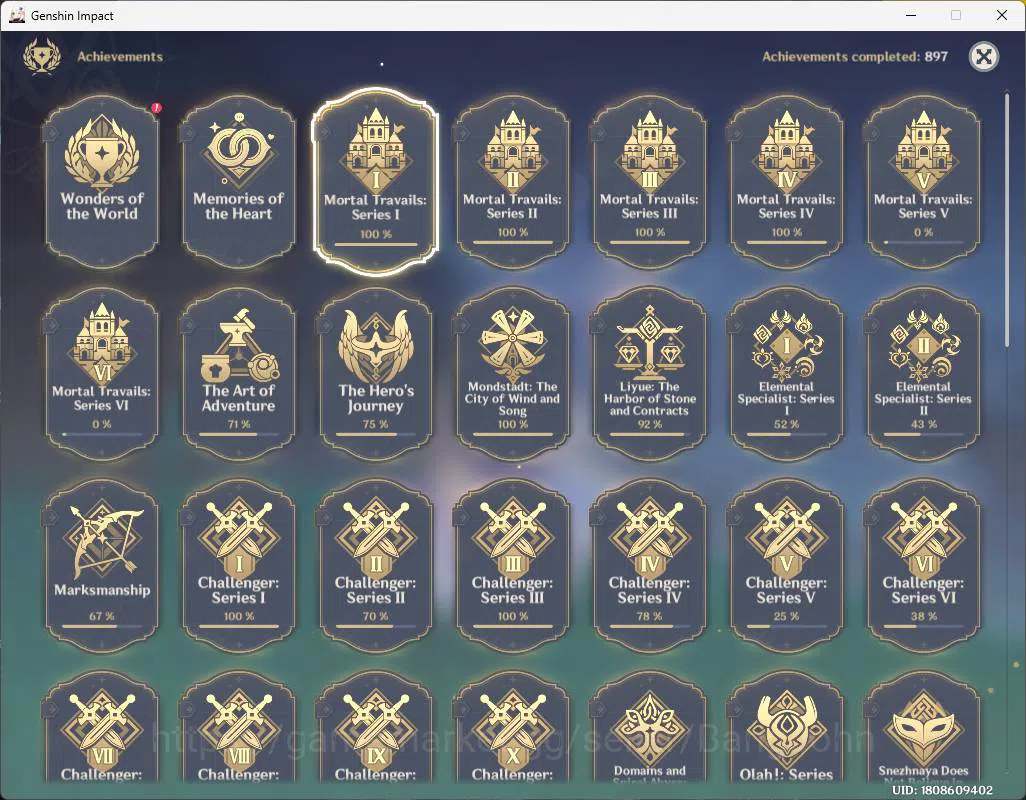
Task: Open the Wonders of the World category
Action: tap(102, 181)
